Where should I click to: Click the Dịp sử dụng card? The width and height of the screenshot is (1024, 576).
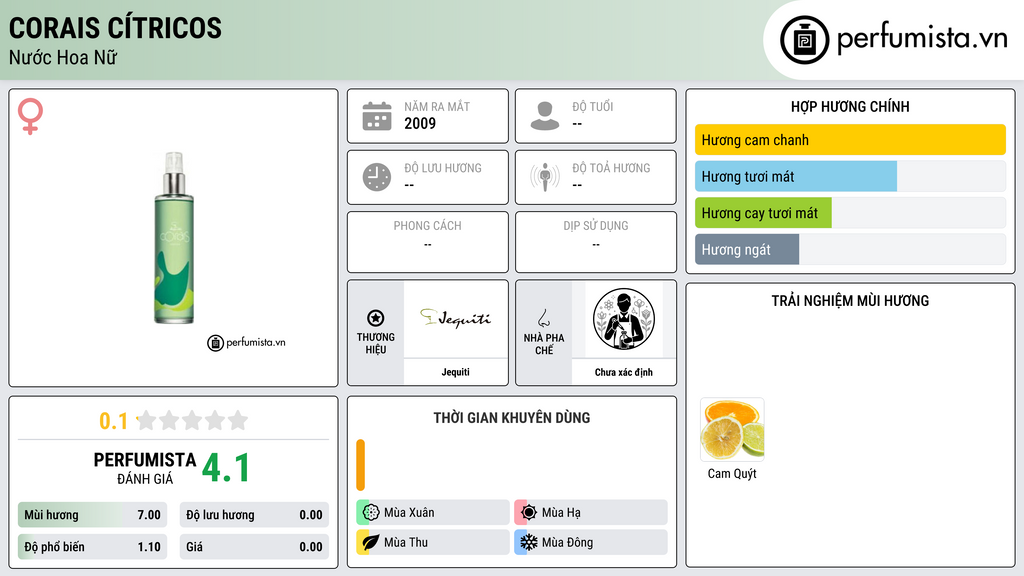(x=596, y=242)
